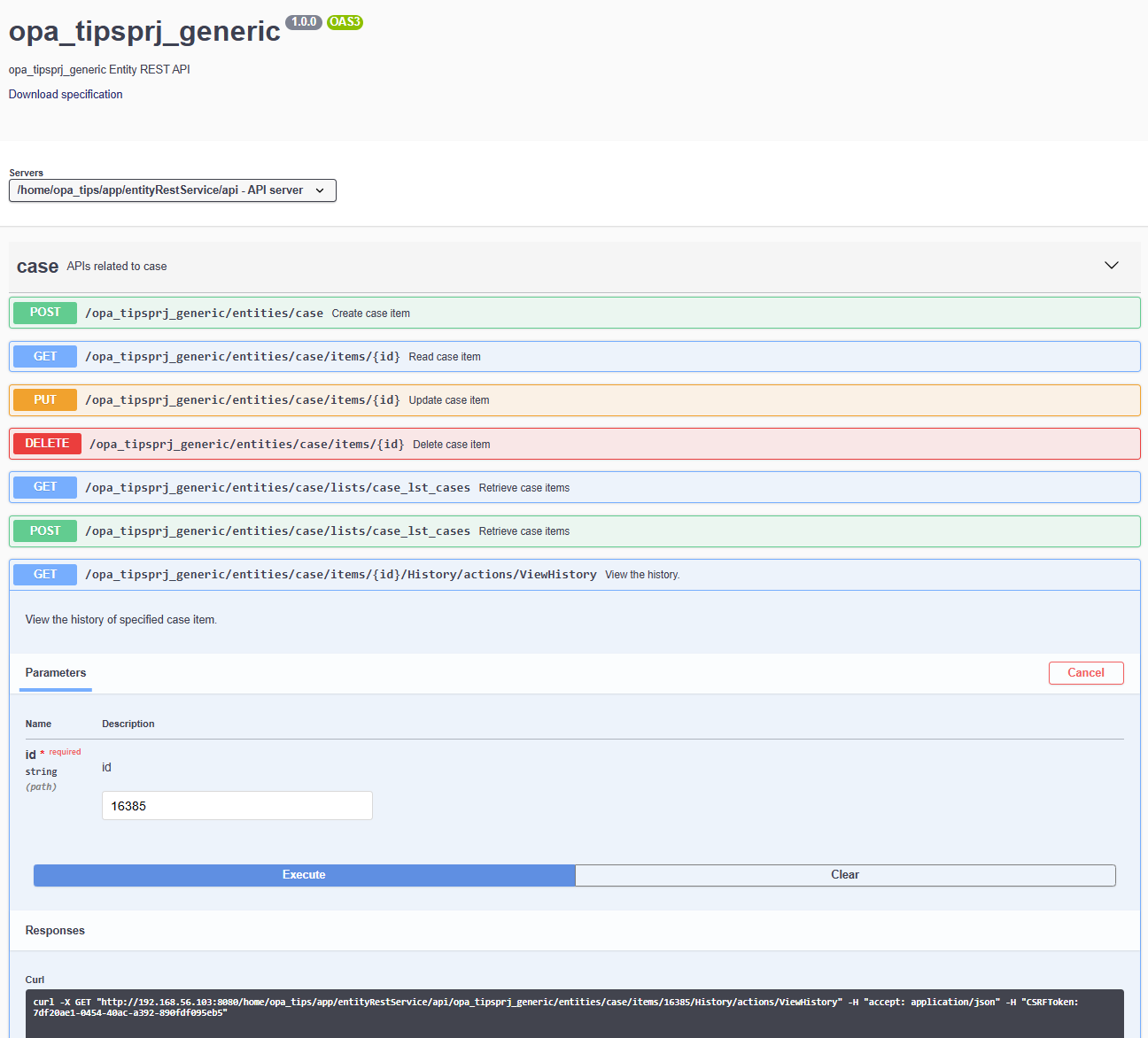Click the curl command text block
The width and height of the screenshot is (1148, 1038).
click(x=575, y=1013)
